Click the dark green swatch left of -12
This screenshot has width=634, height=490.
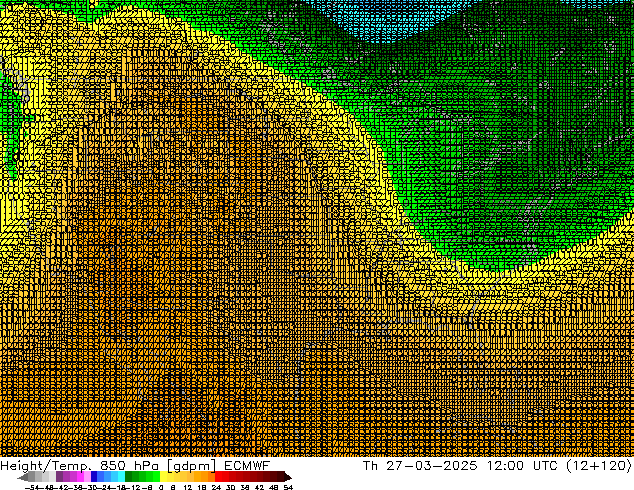[129, 476]
